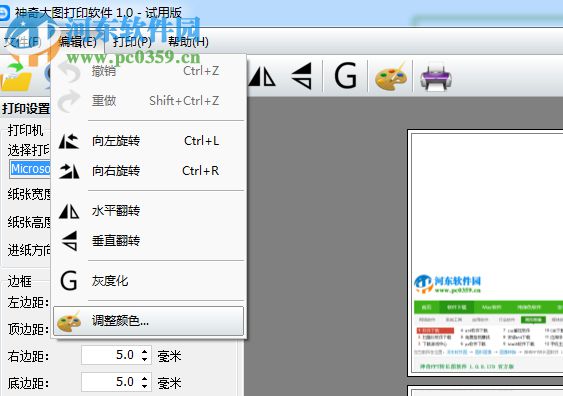
Task: Choose 撤销 undo from the Edit menu
Action: point(149,71)
